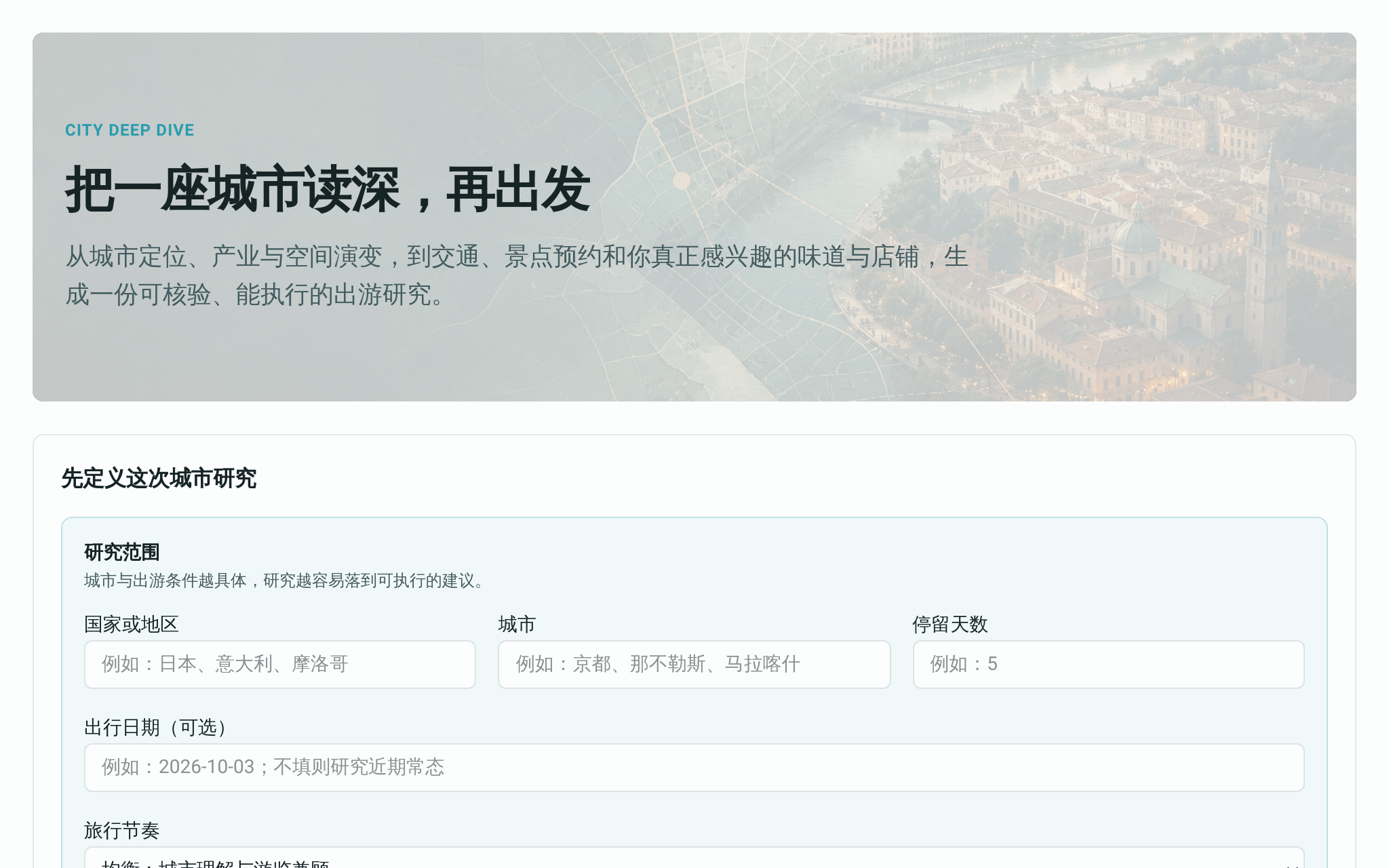The height and width of the screenshot is (868, 1389).
Task: Click the 城市 field label
Action: point(517,625)
